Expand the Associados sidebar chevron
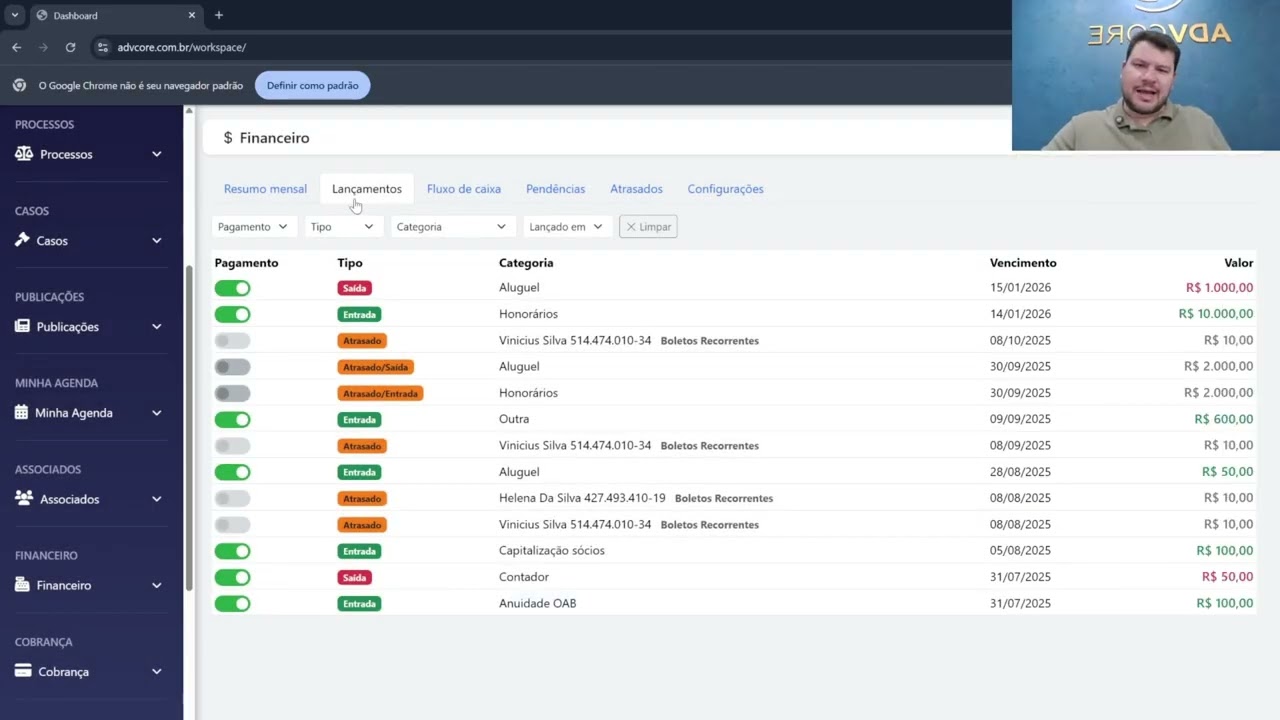This screenshot has height=720, width=1280. [157, 498]
